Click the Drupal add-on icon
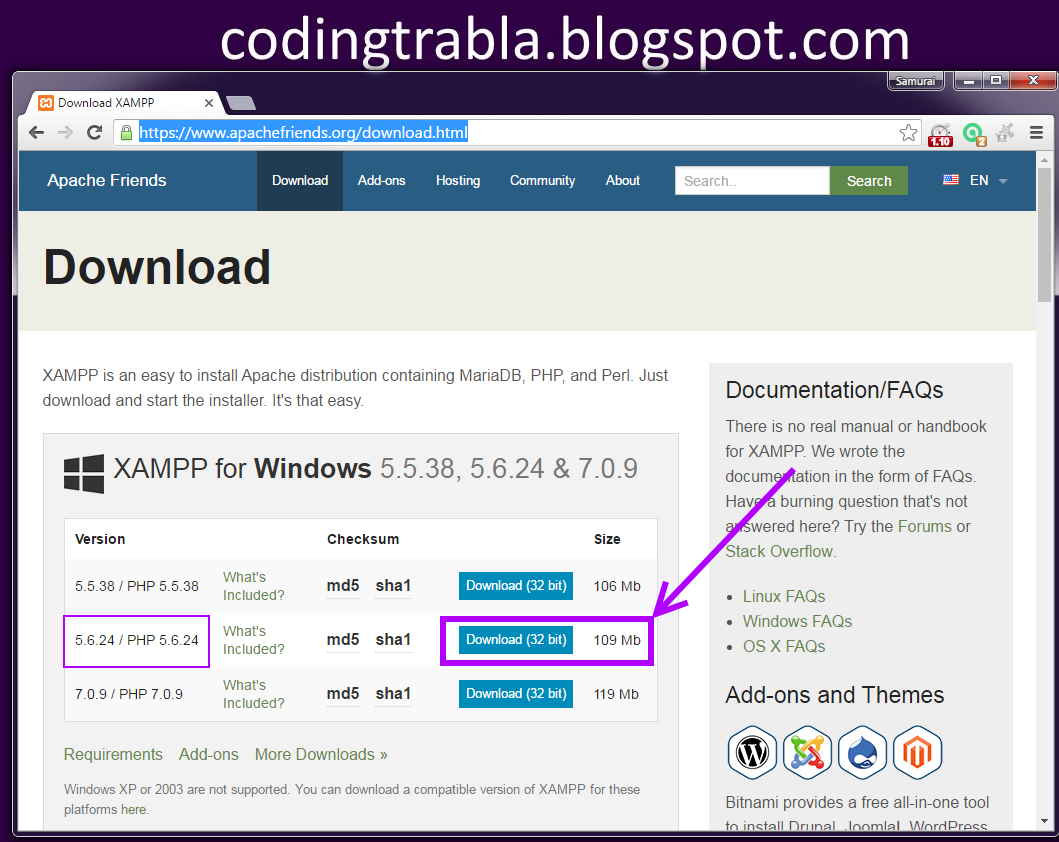1059x842 pixels. (862, 752)
